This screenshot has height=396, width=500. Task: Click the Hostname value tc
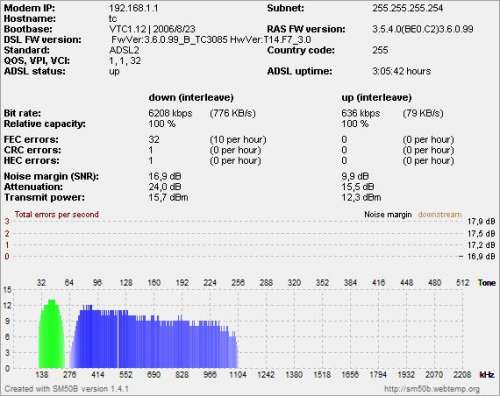(x=113, y=19)
